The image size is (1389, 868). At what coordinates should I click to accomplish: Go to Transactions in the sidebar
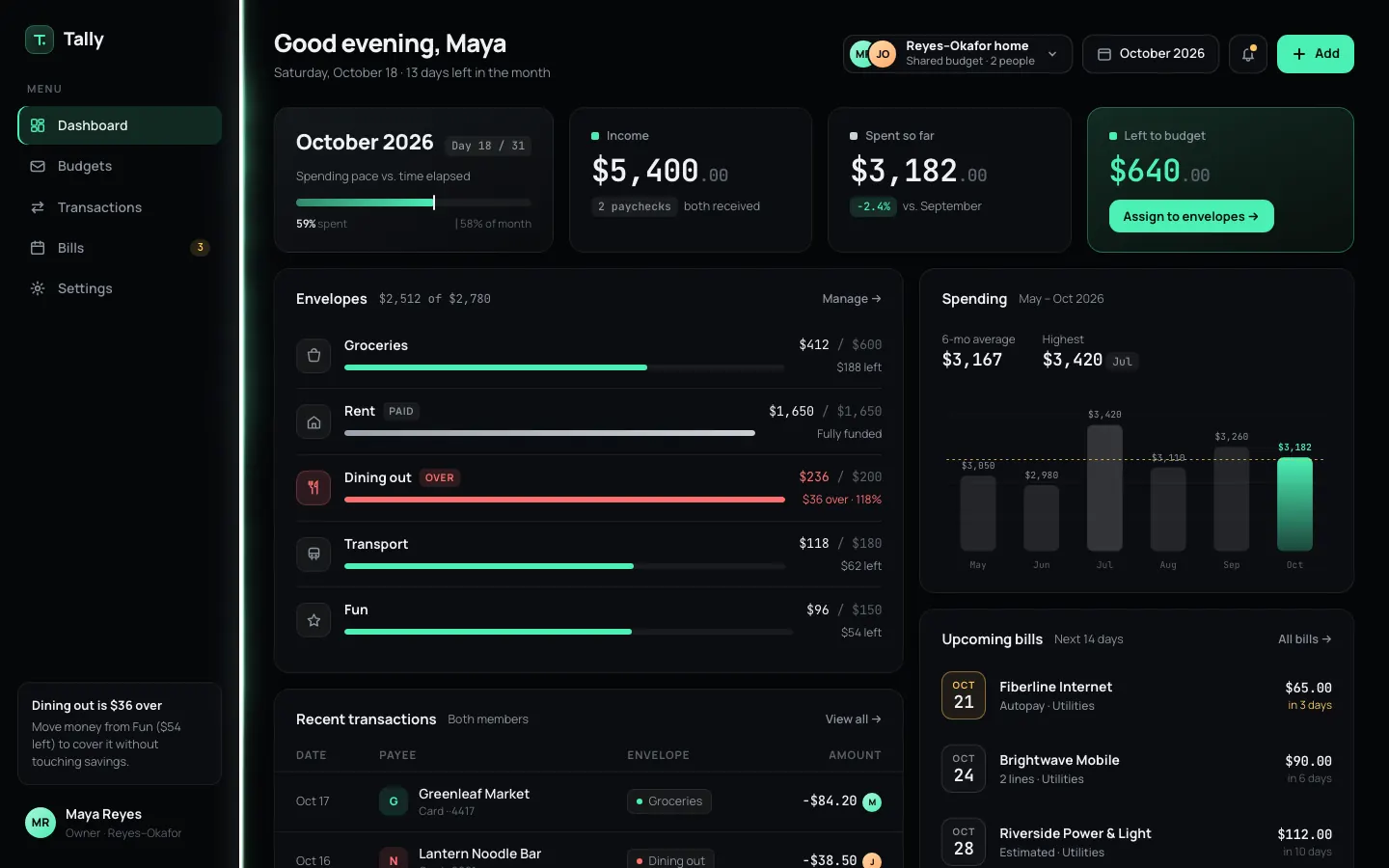pyautogui.click(x=120, y=207)
